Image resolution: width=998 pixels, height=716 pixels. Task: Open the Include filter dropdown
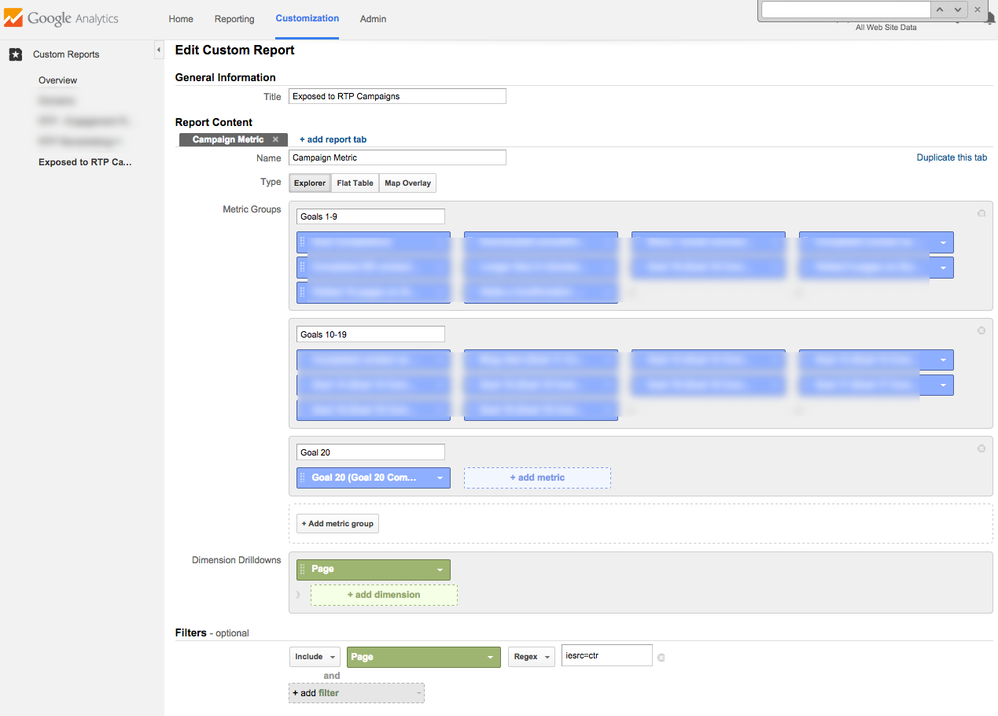click(315, 657)
